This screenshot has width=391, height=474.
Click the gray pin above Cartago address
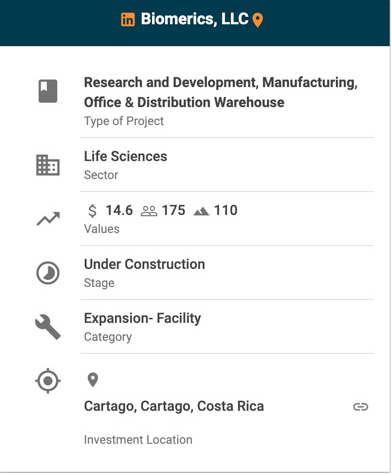tap(93, 380)
